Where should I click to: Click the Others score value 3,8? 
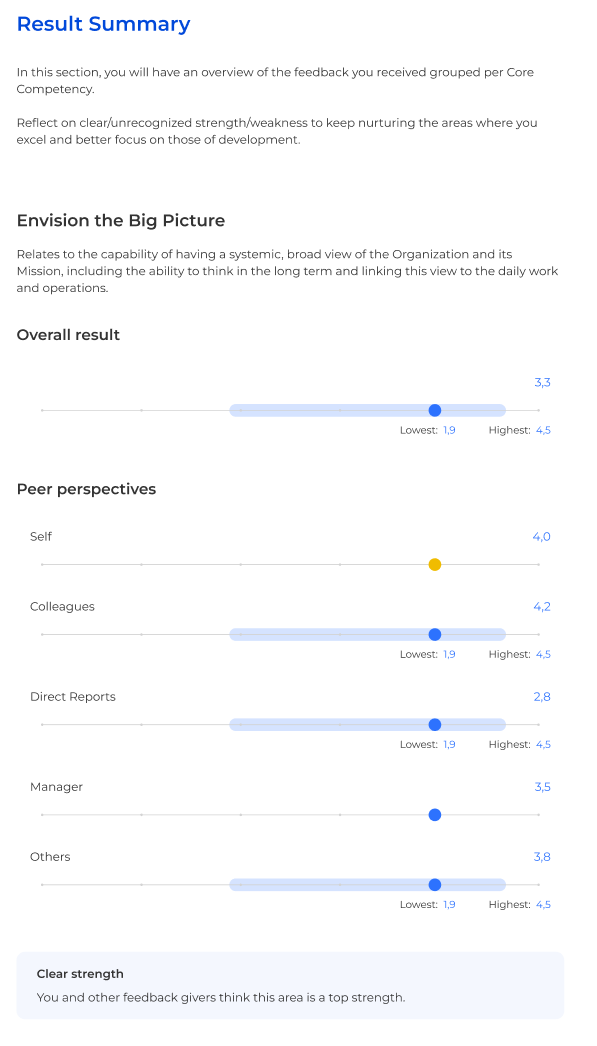[542, 857]
